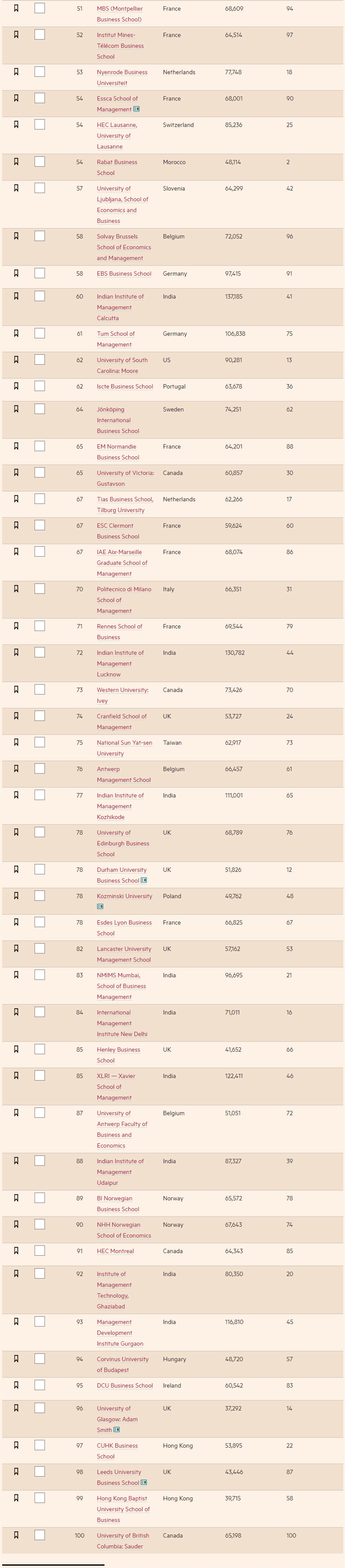Select the checkbox for DCU Business School
345x1568 pixels.
point(40,1386)
